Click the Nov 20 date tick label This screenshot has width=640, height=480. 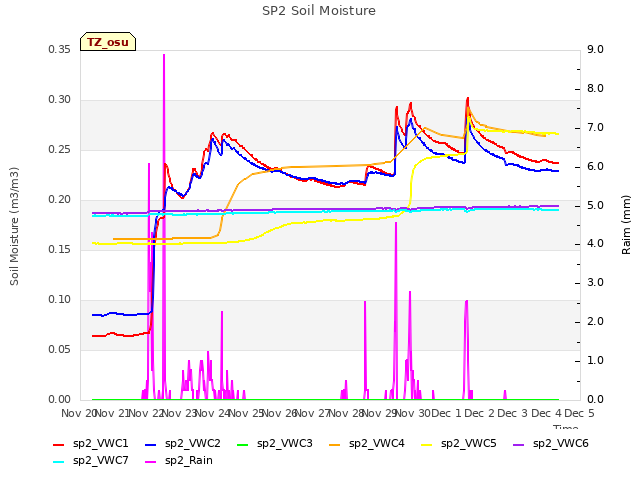[78, 413]
